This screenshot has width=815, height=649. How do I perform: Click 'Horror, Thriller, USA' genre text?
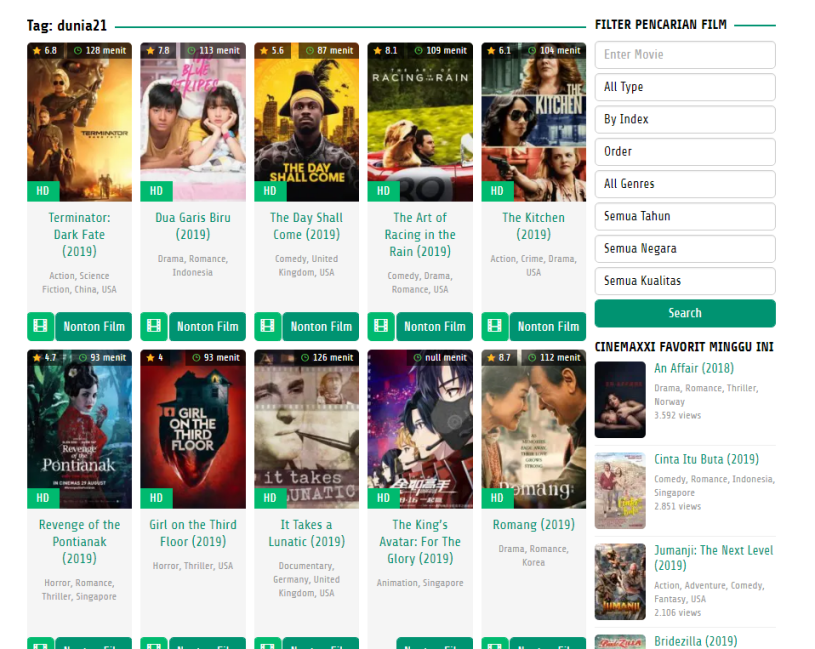193,566
